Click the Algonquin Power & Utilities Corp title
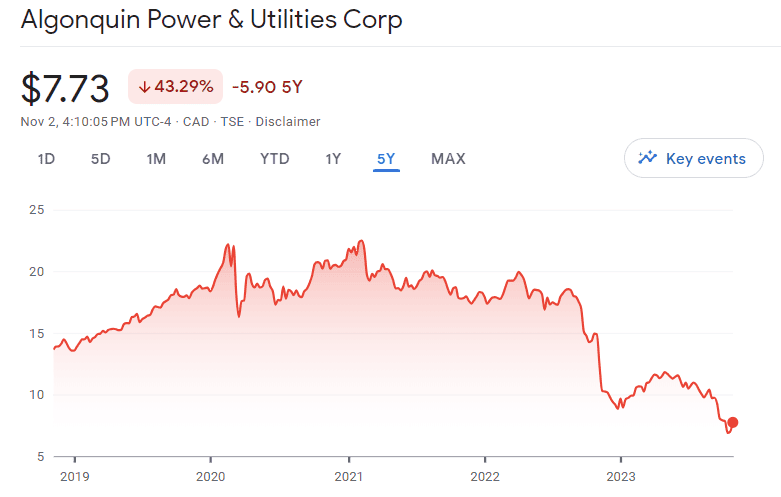This screenshot has height=497, width=781. click(x=212, y=20)
